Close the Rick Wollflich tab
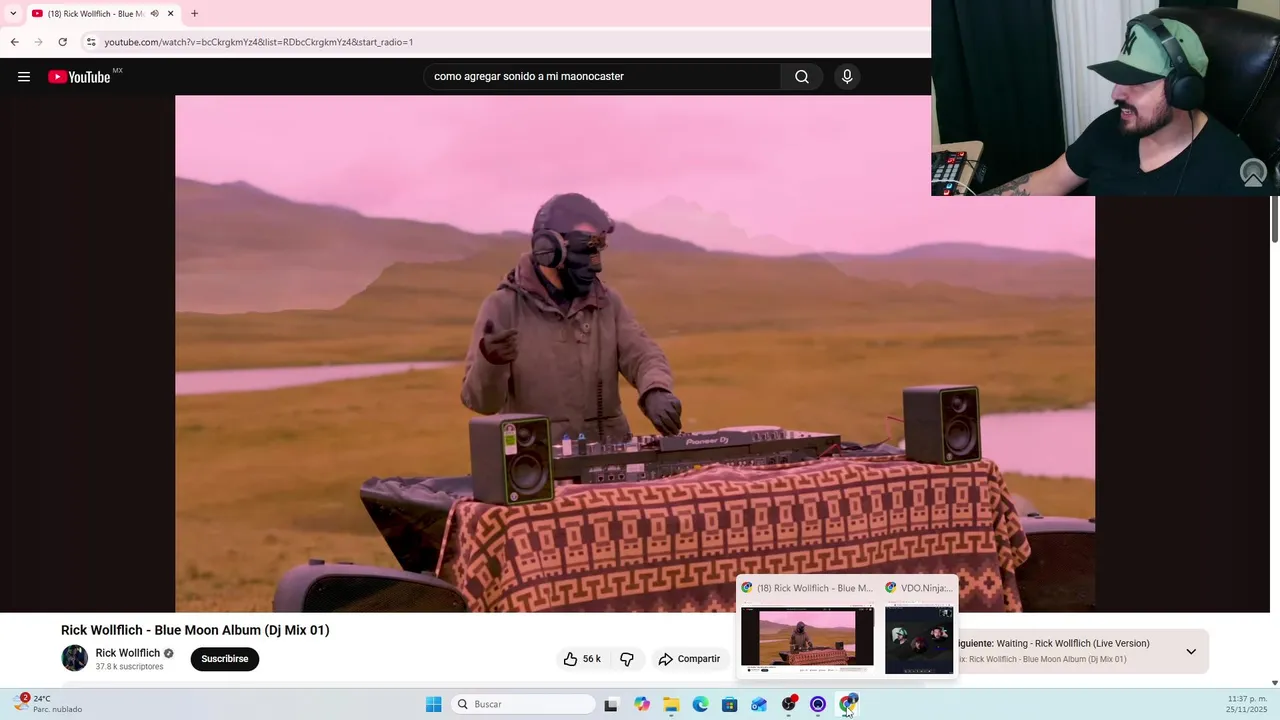 [x=171, y=14]
